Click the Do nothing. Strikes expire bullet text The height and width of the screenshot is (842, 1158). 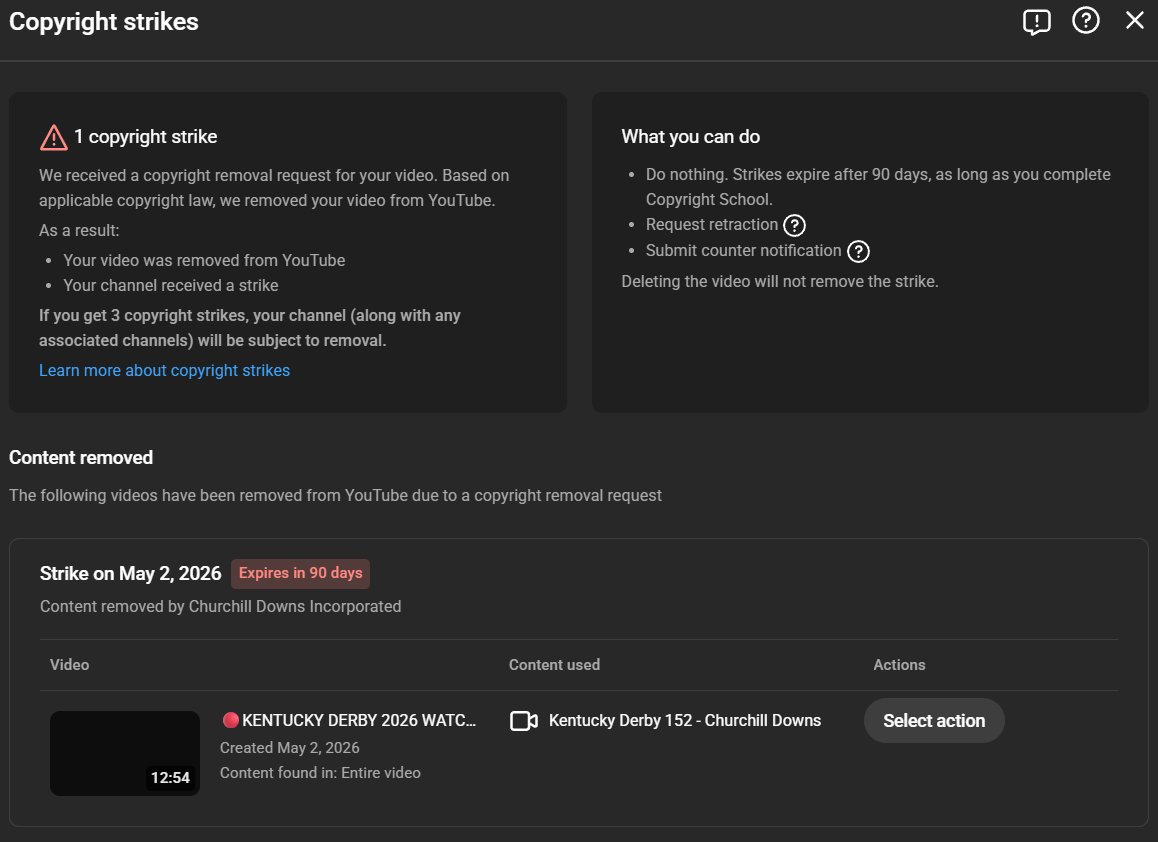click(x=878, y=187)
